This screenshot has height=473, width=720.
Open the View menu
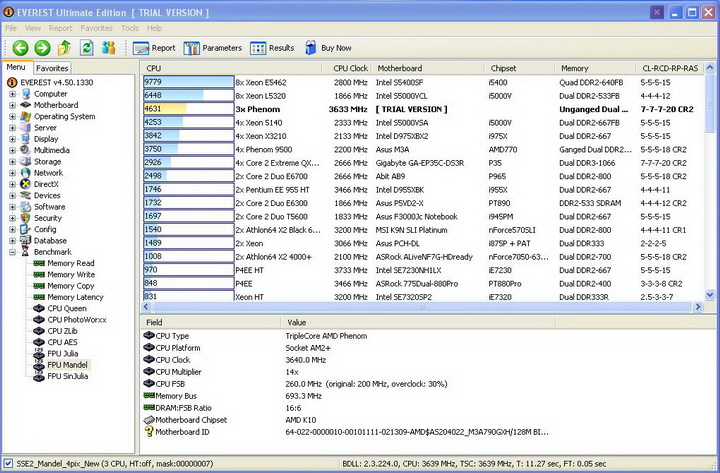[33, 28]
